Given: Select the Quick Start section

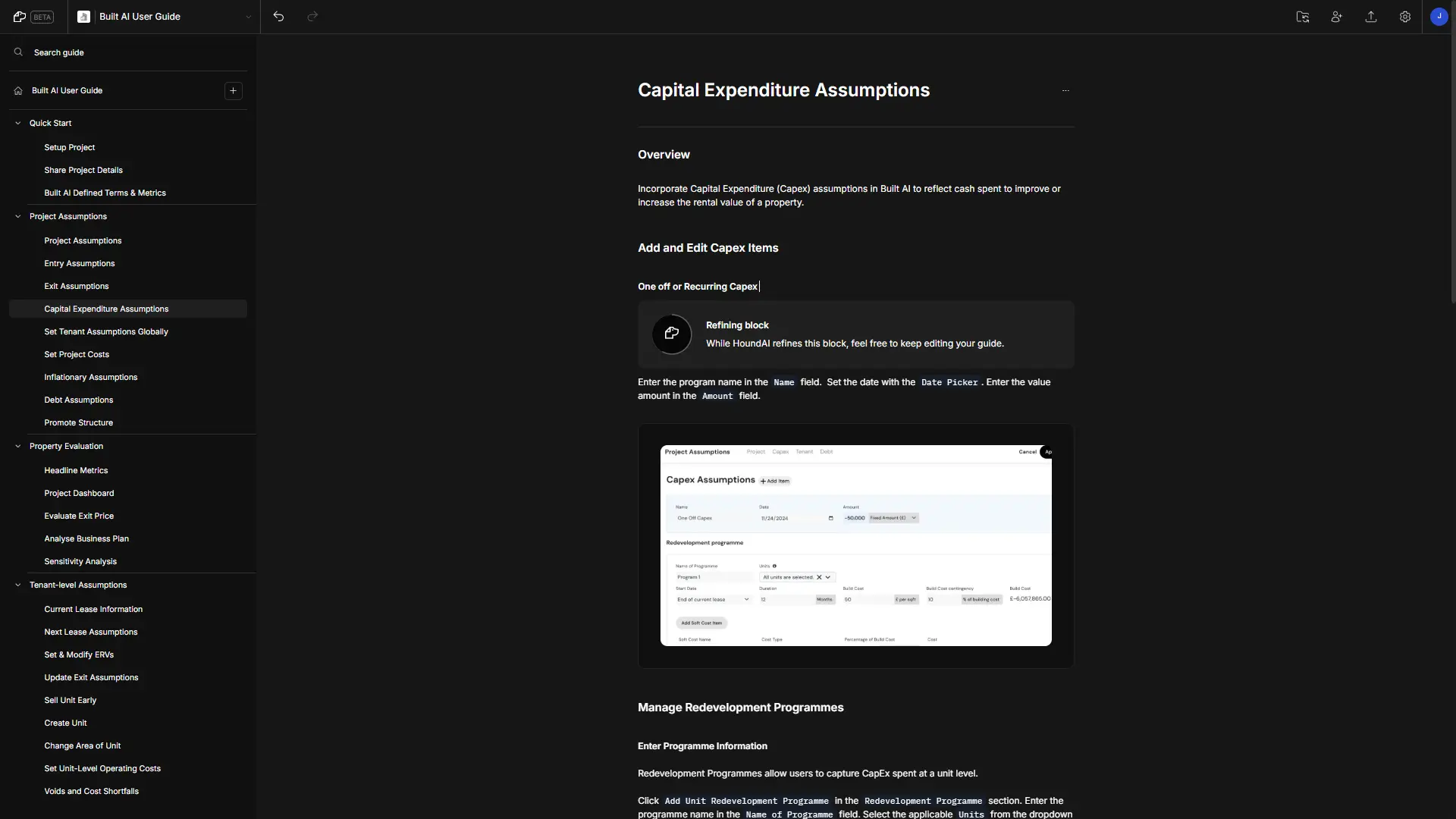Looking at the screenshot, I should point(50,123).
